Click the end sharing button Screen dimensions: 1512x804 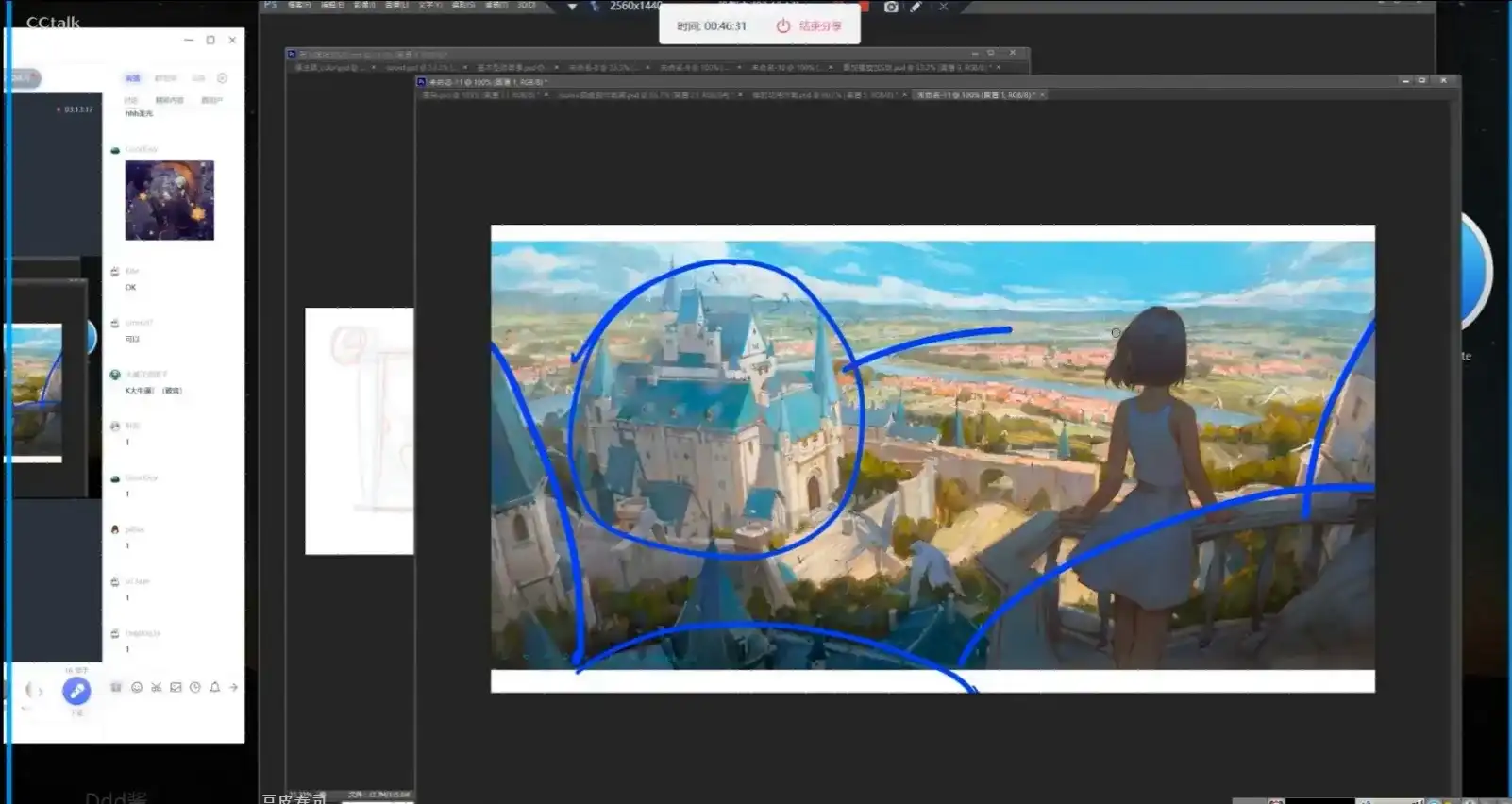click(810, 26)
